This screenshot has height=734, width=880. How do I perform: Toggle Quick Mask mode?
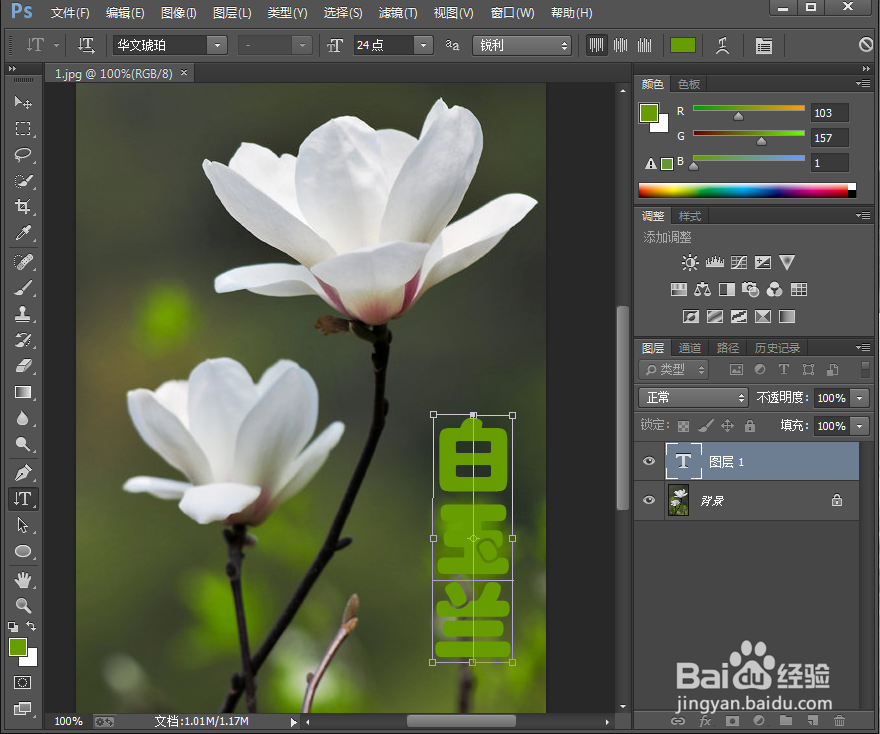[x=22, y=682]
